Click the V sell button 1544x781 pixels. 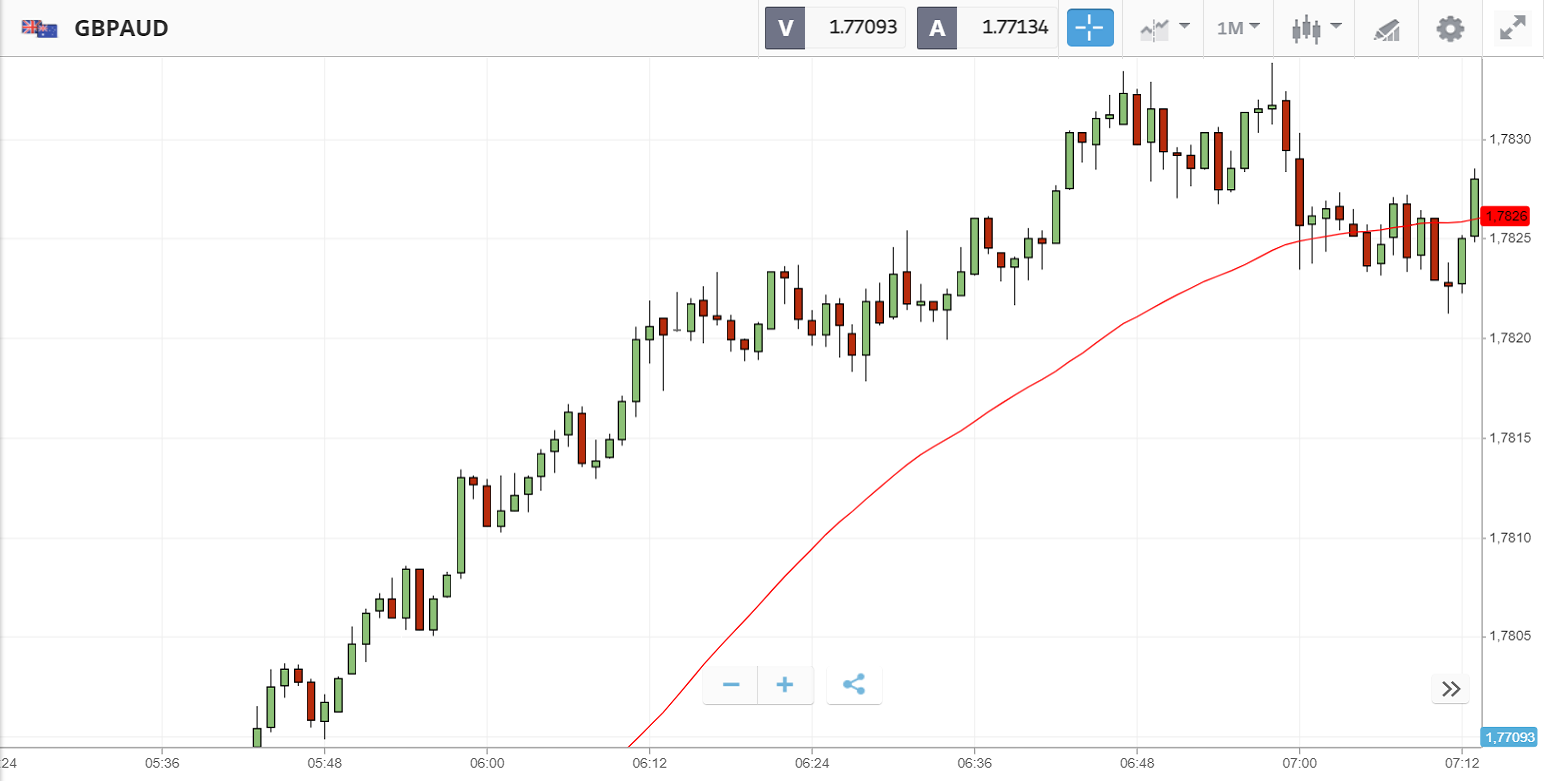tap(785, 28)
